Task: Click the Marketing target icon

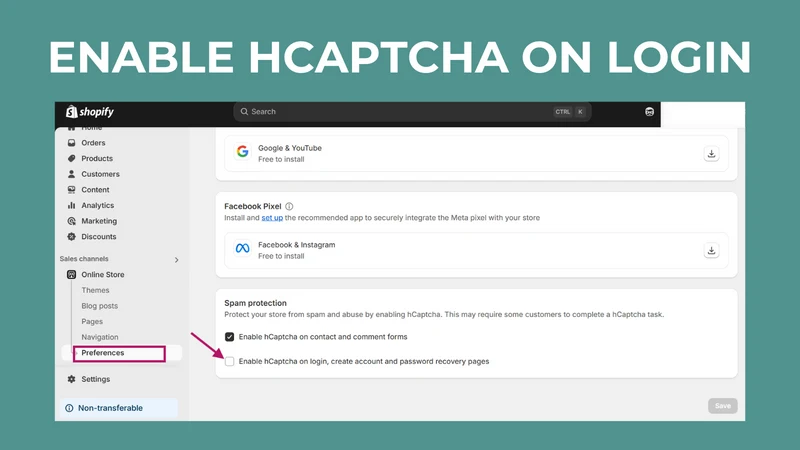Action: coord(71,221)
